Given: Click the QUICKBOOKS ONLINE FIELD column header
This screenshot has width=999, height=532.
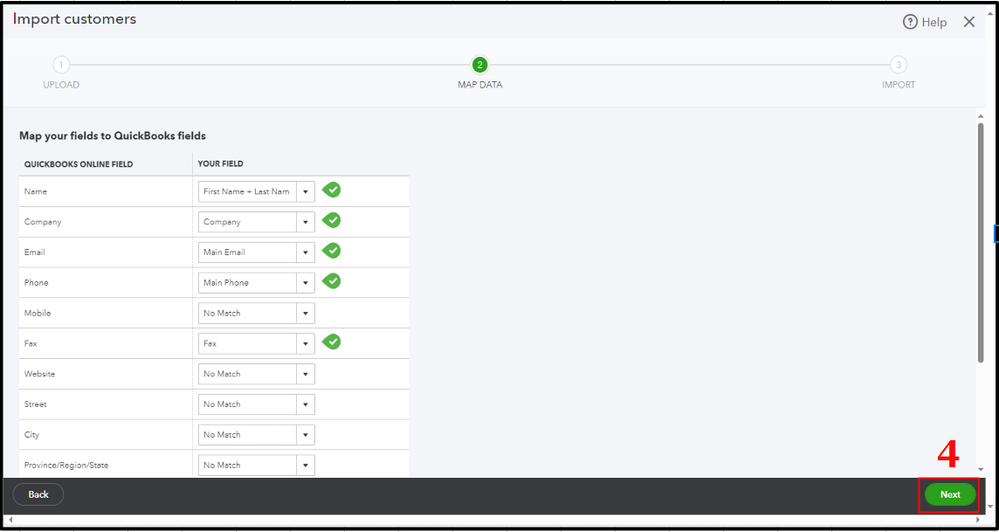Looking at the screenshot, I should coord(78,164).
